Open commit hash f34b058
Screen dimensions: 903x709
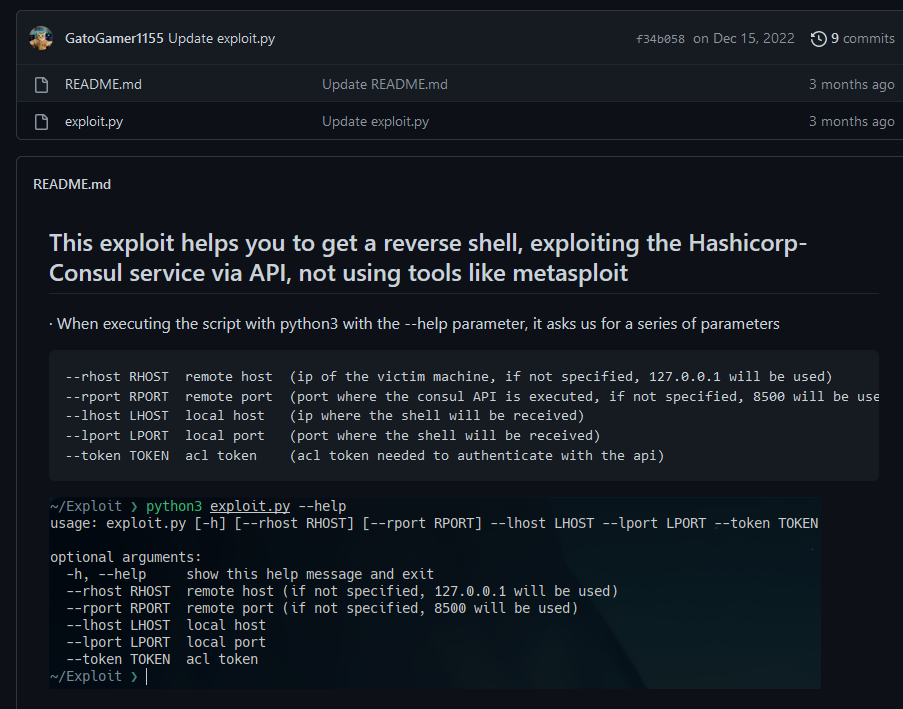pyautogui.click(x=660, y=39)
